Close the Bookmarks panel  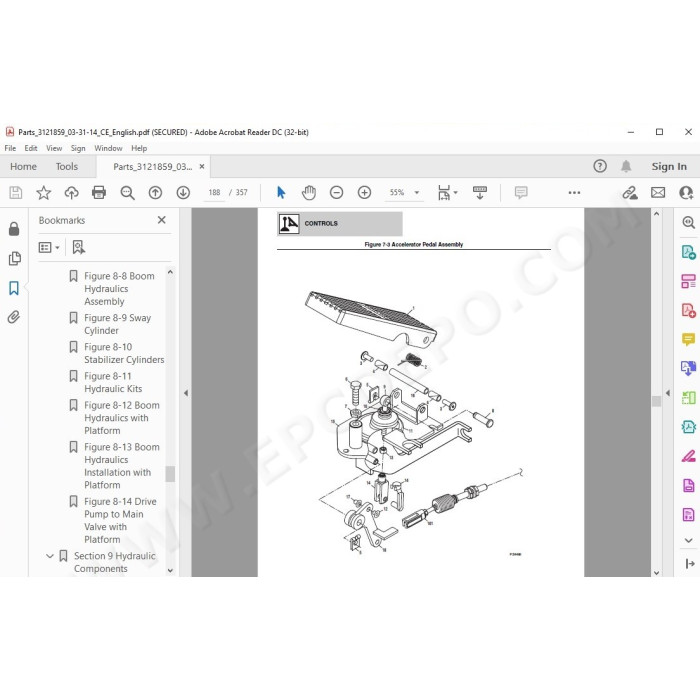point(162,220)
